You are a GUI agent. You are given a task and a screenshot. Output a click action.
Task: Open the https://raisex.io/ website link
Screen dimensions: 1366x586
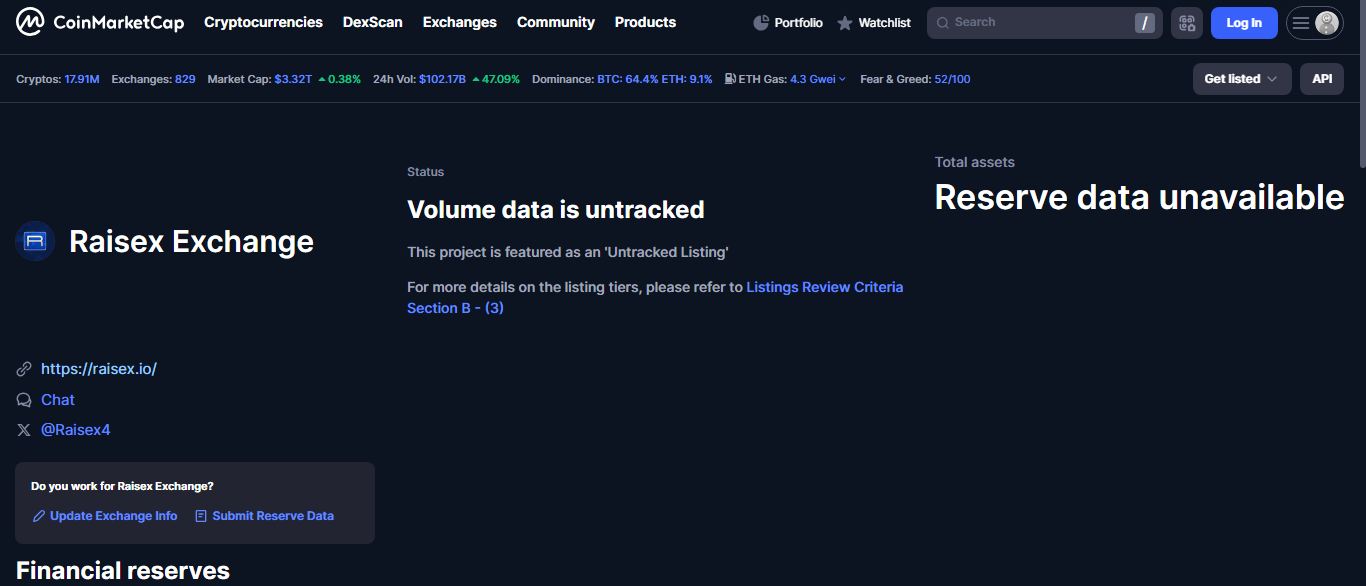(x=98, y=369)
